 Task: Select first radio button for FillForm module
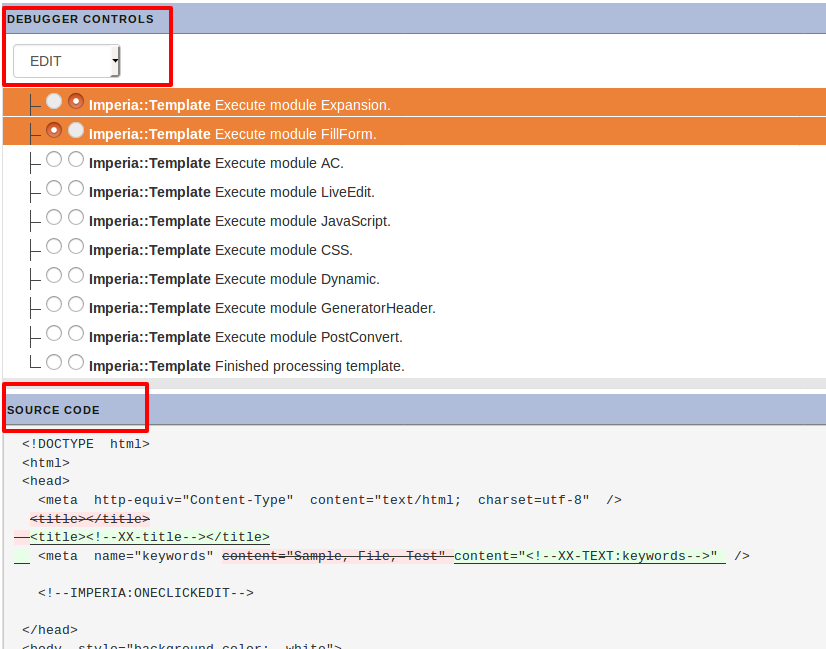click(x=54, y=130)
